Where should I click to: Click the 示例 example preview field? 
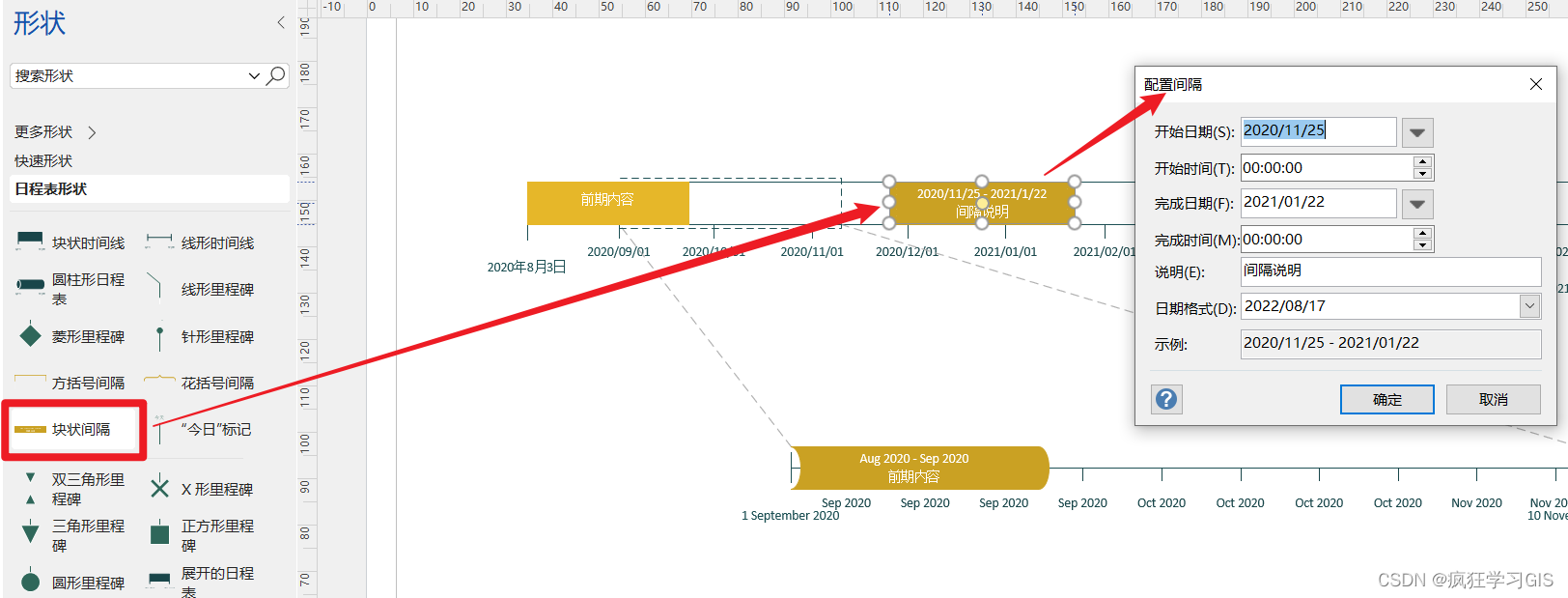[1390, 344]
